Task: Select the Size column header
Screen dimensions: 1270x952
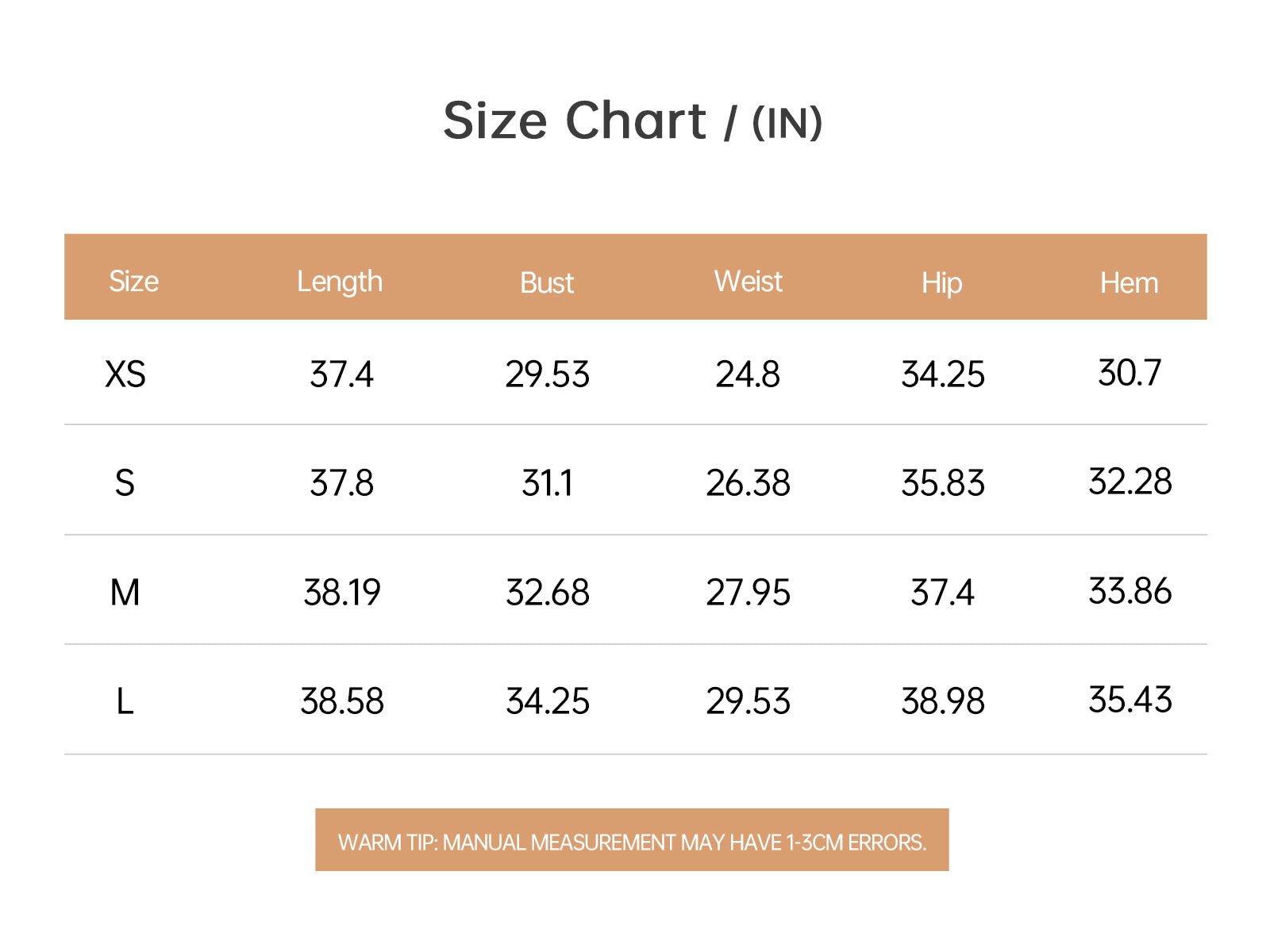Action: tap(133, 282)
